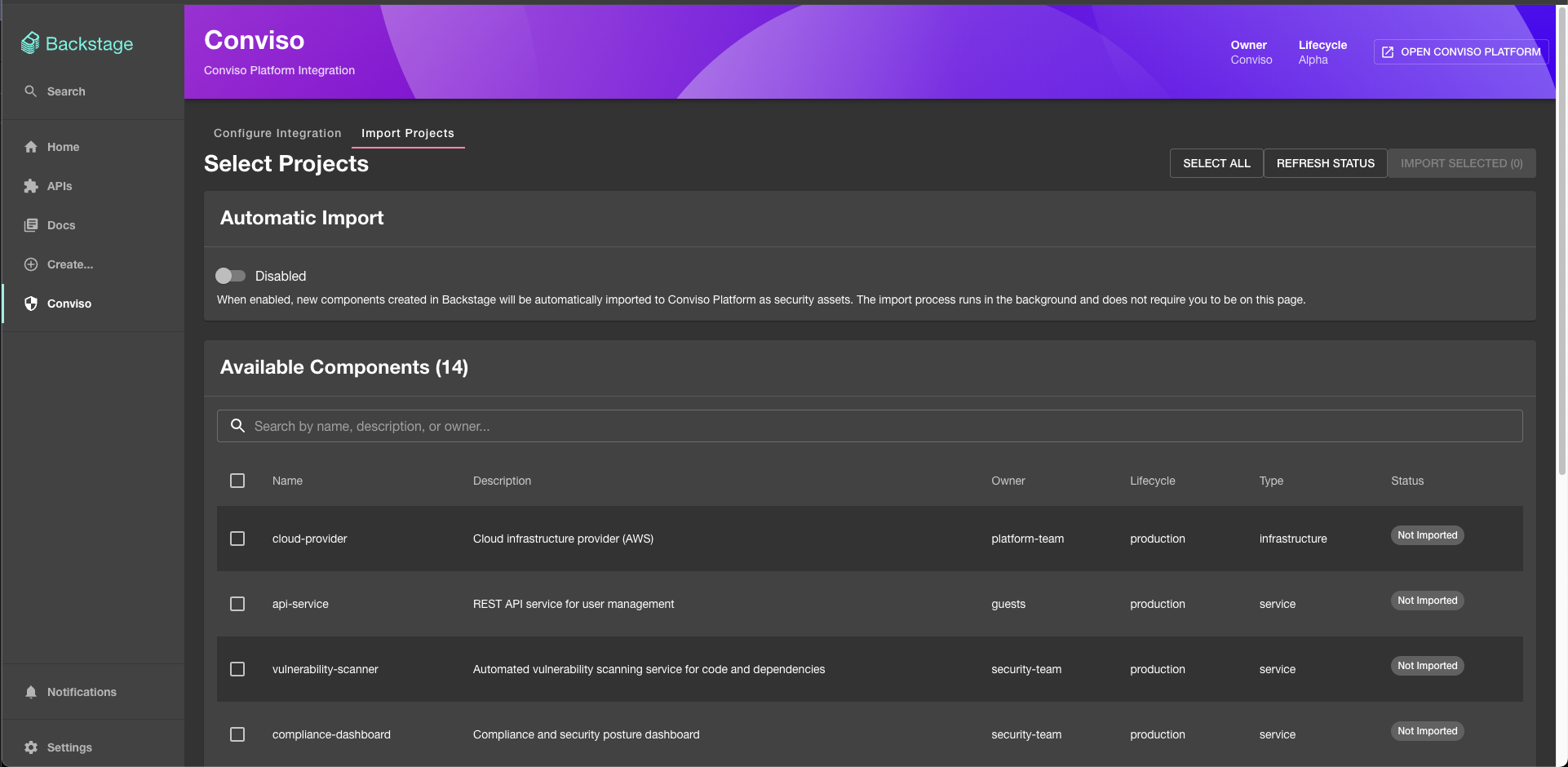Click the Description column header
The image size is (1568, 767).
point(502,481)
